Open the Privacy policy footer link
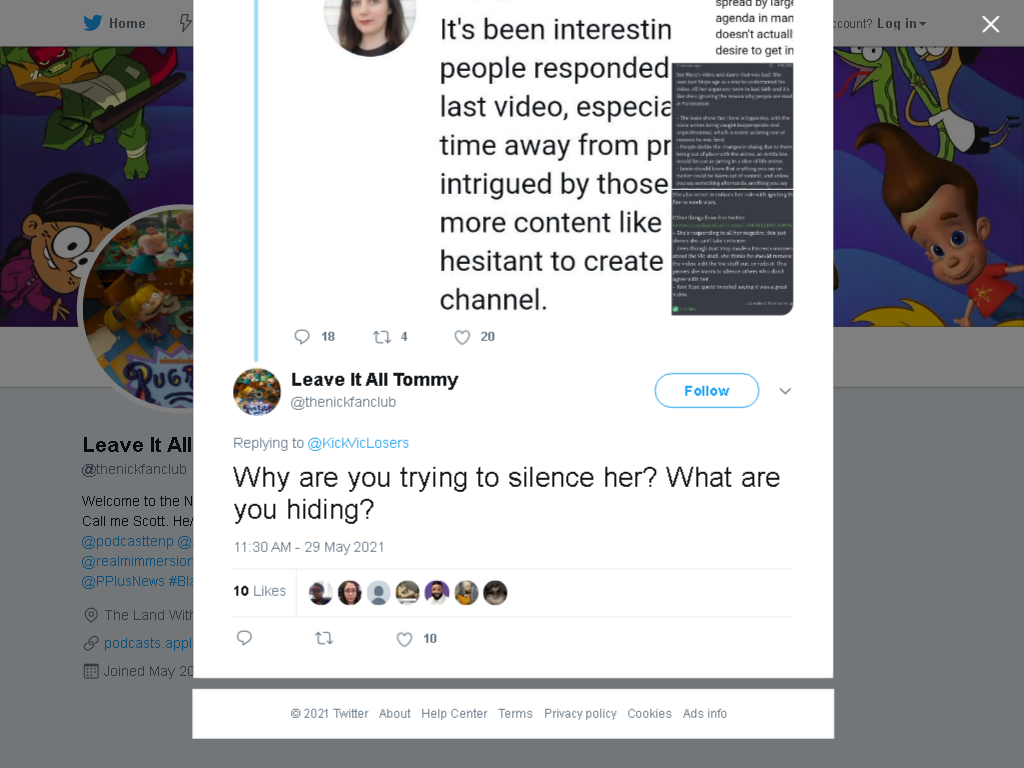The image size is (1024, 768). (x=580, y=714)
